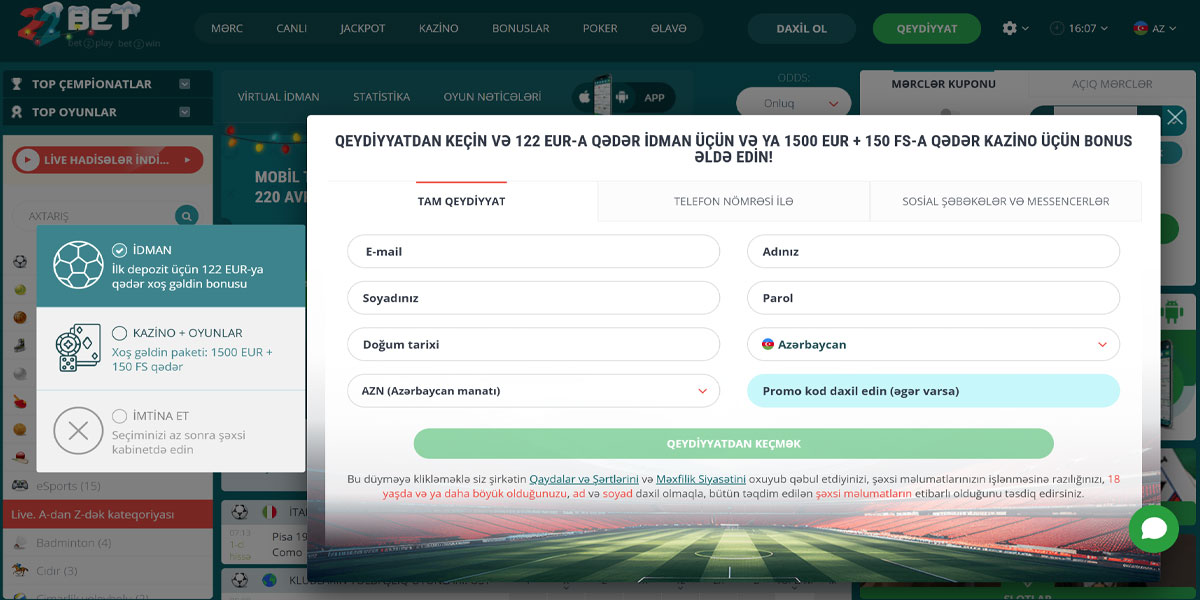The image size is (1200, 600).
Task: Click the Live events play icon
Action: [x=27, y=160]
